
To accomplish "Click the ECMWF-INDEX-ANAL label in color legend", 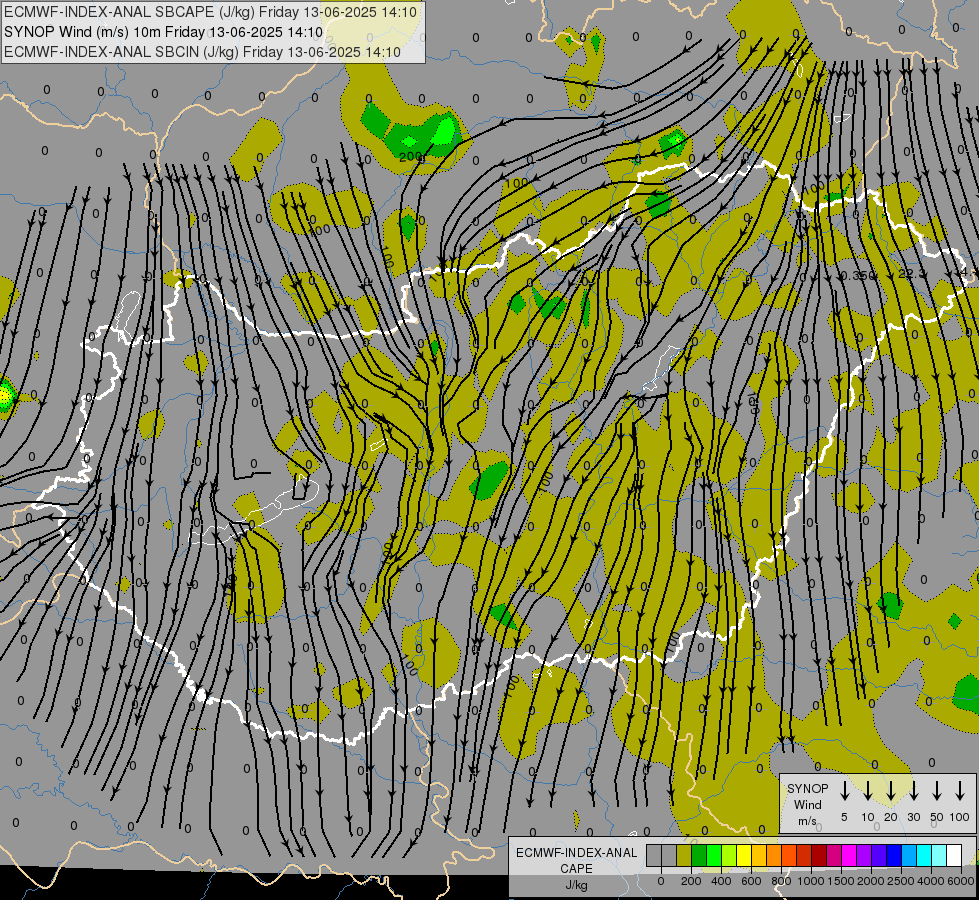I will tap(576, 853).
